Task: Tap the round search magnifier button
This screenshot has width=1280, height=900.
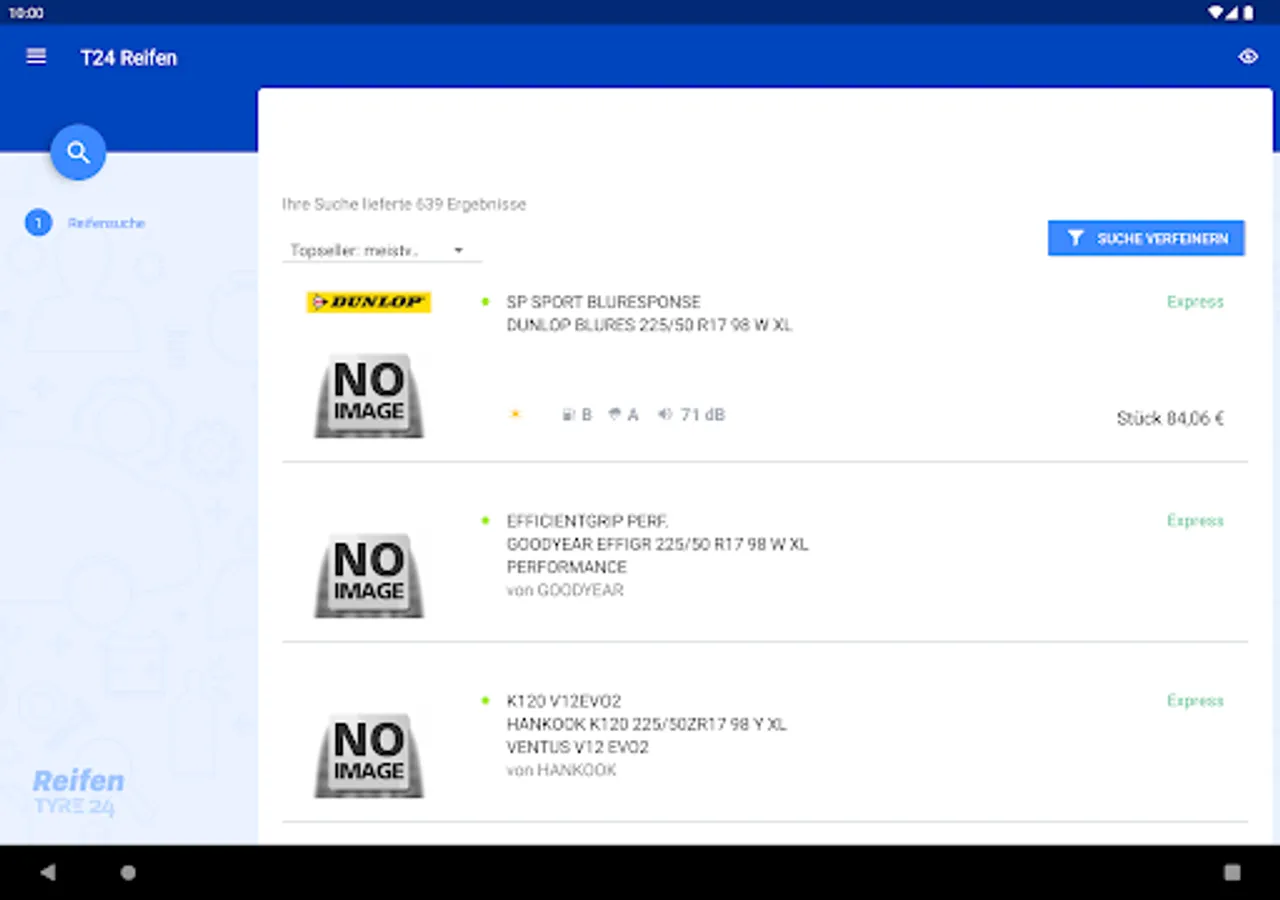Action: pos(78,152)
